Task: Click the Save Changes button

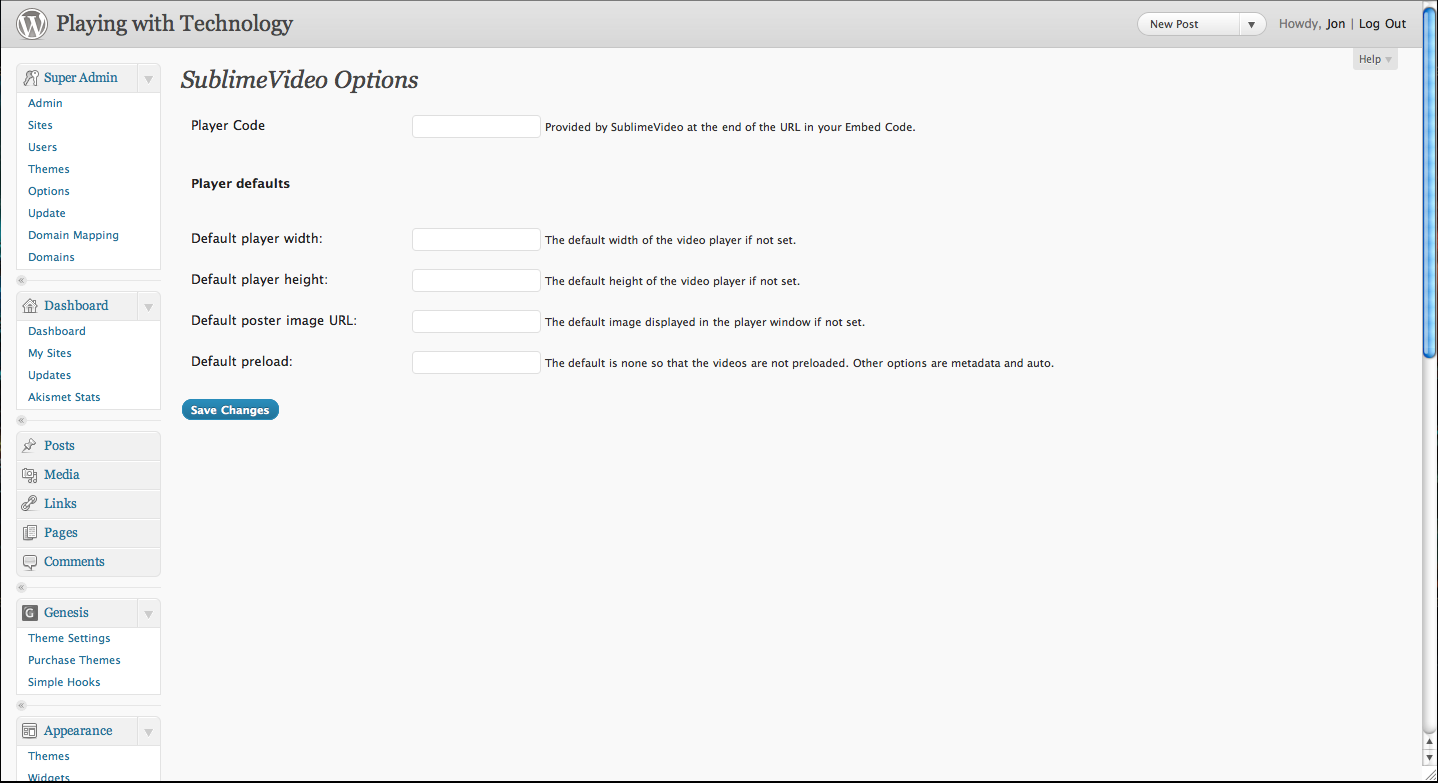Action: tap(230, 410)
